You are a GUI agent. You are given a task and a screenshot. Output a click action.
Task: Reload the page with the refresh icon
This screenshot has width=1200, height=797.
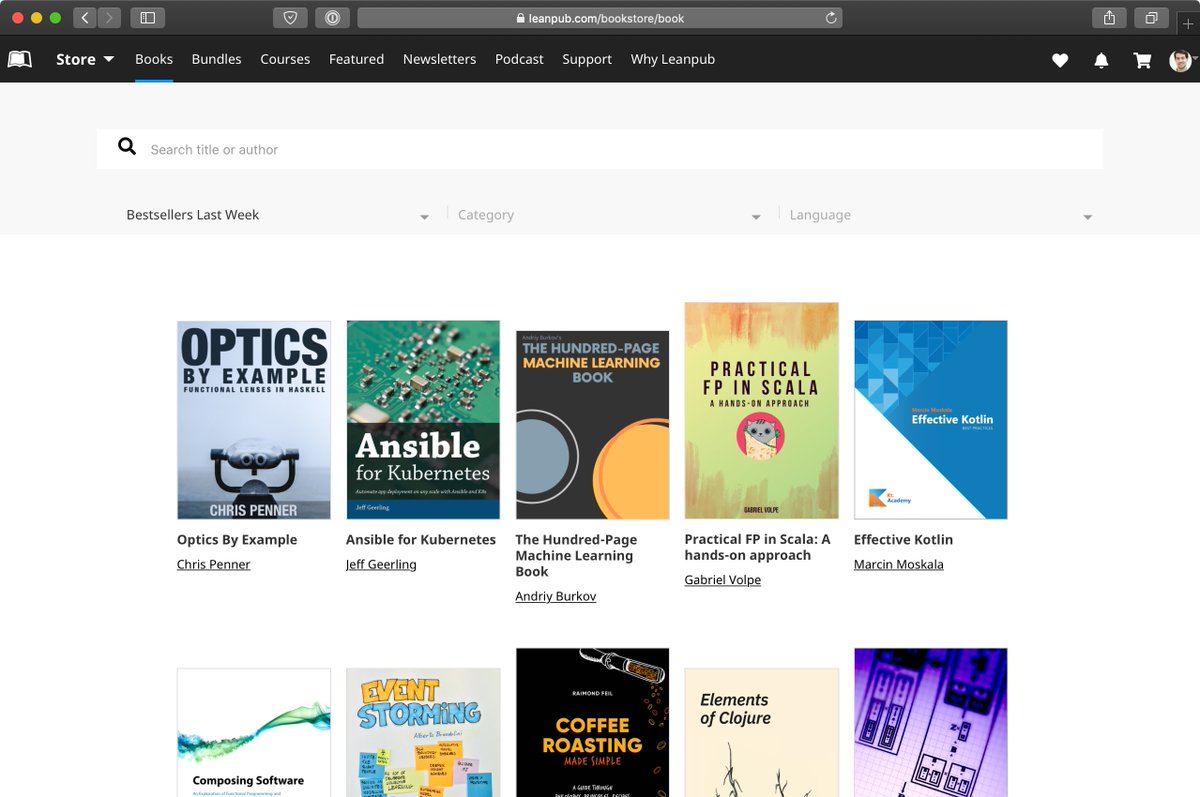pyautogui.click(x=830, y=18)
